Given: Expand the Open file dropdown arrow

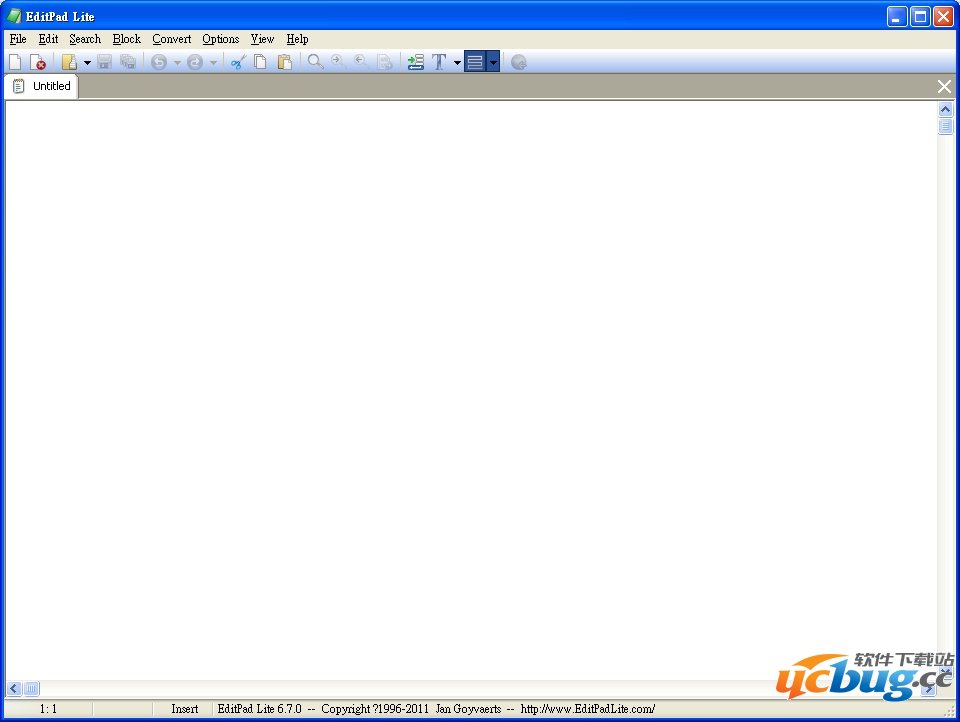Looking at the screenshot, I should tap(87, 62).
